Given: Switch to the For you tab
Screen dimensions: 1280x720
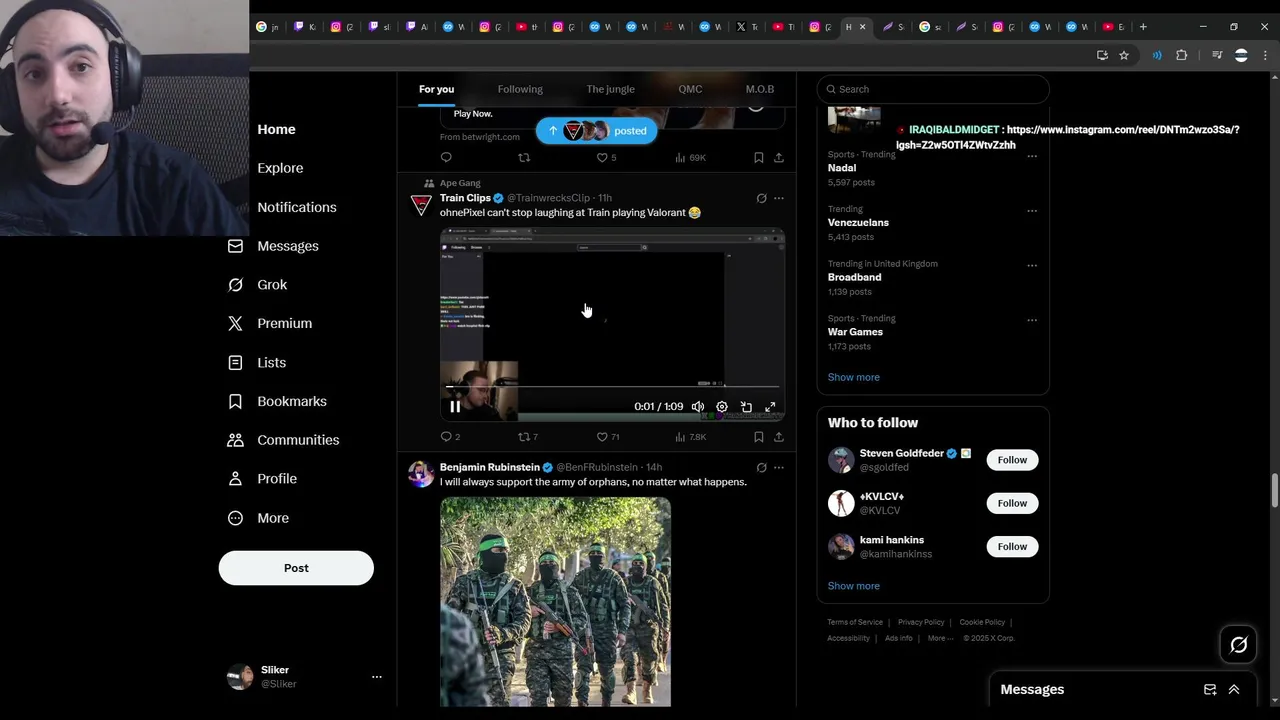Looking at the screenshot, I should point(436,89).
